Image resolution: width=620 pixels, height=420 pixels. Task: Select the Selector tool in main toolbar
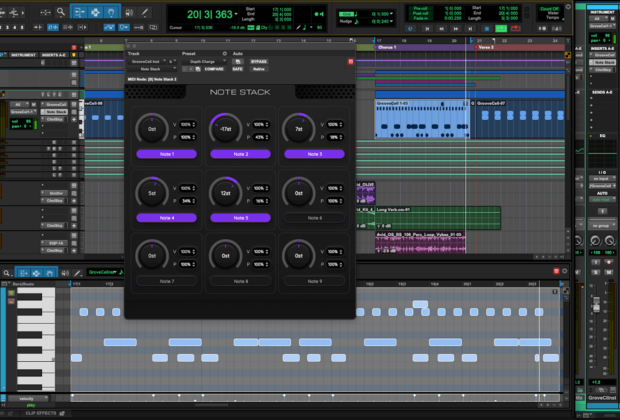(95, 12)
